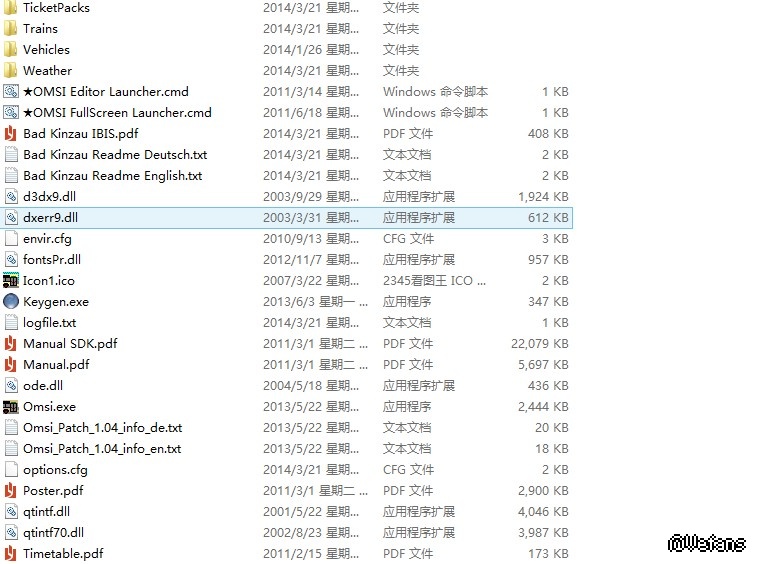
Task: Select file name "Manual.pdf"
Action: pyautogui.click(x=56, y=365)
